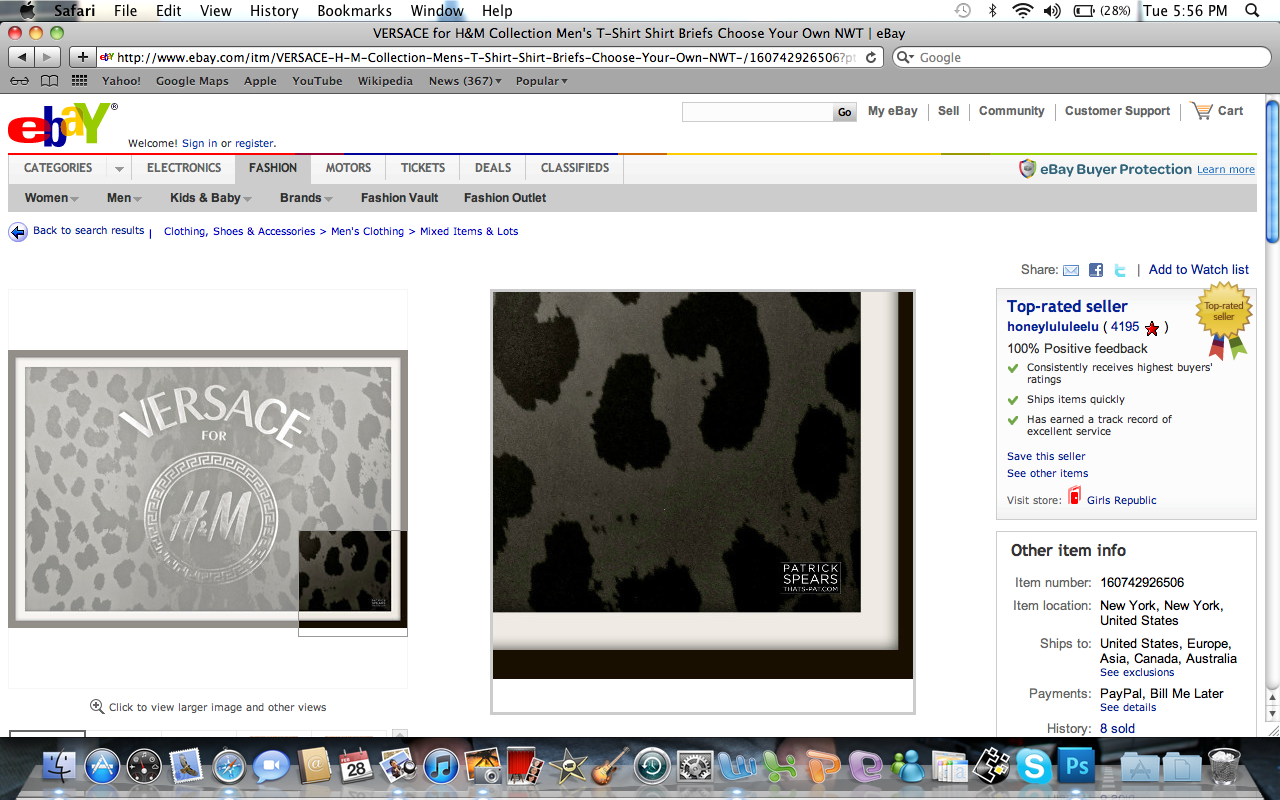Go back with Safari's back arrow
Image resolution: width=1280 pixels, height=800 pixels.
(21, 57)
